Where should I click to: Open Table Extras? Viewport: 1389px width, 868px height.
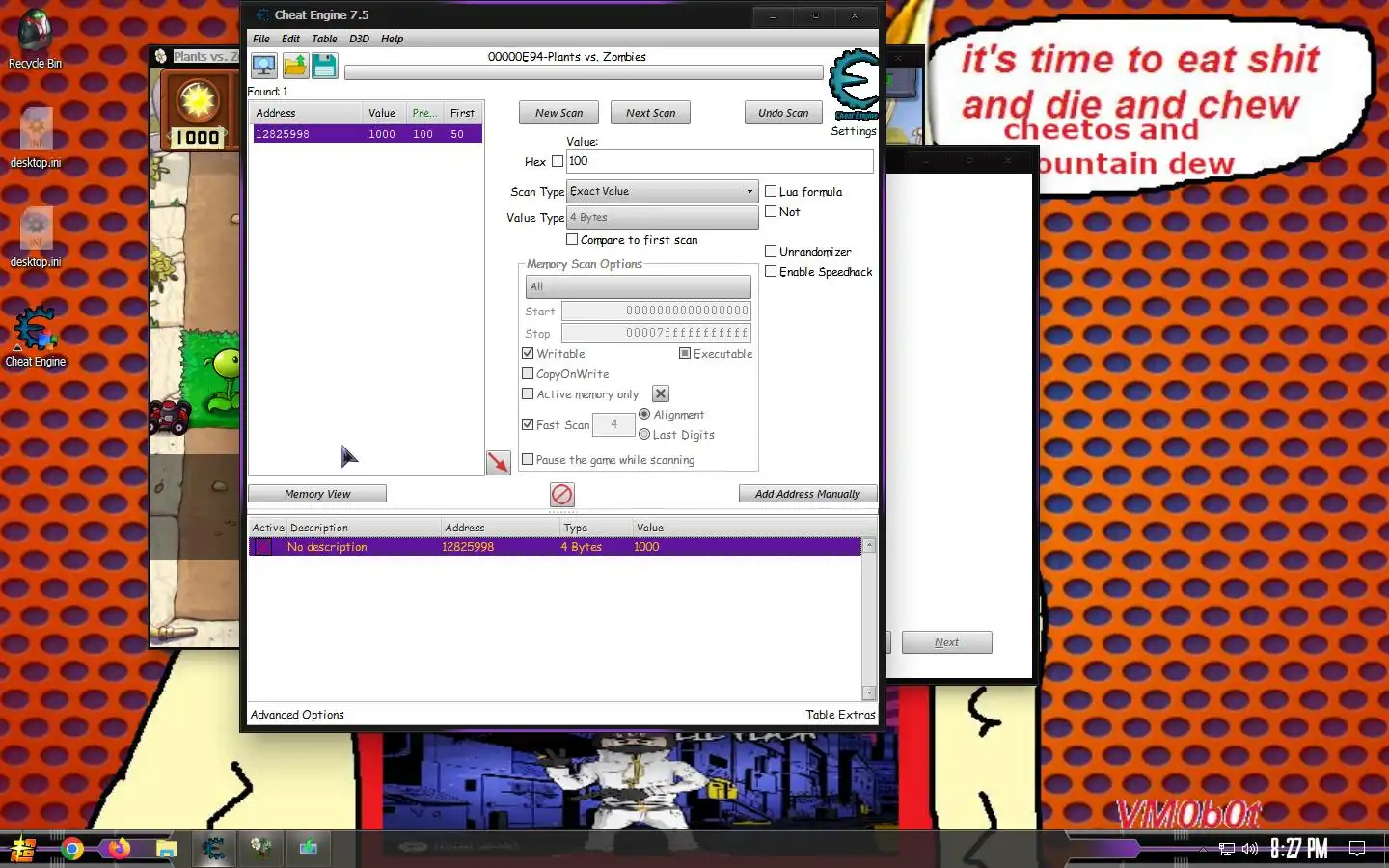coord(840,715)
